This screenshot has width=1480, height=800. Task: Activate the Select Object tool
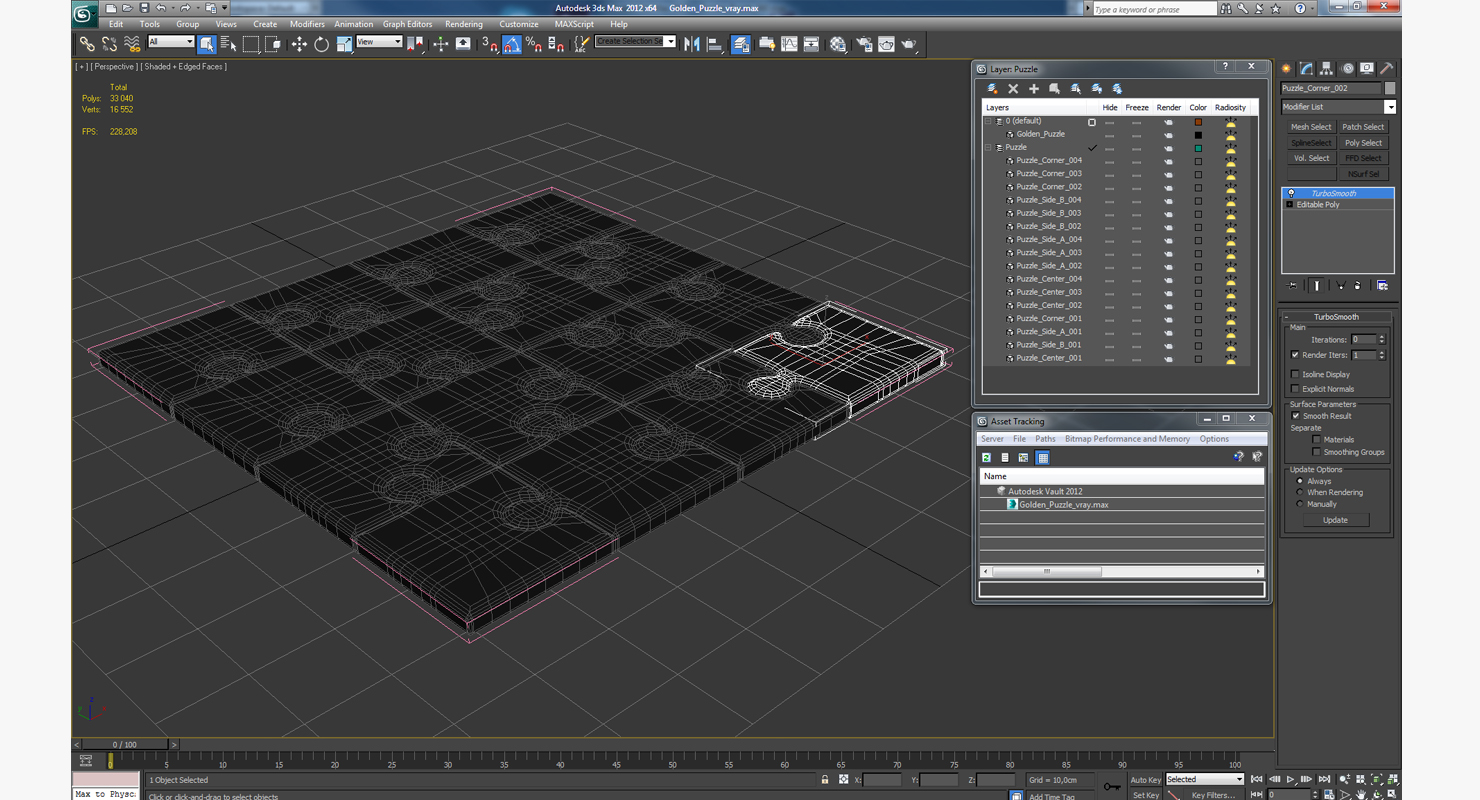tap(206, 44)
